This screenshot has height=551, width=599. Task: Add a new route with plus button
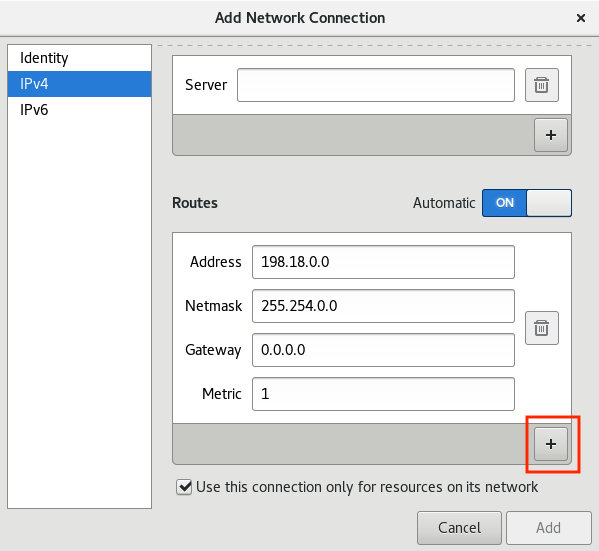pyautogui.click(x=550, y=444)
